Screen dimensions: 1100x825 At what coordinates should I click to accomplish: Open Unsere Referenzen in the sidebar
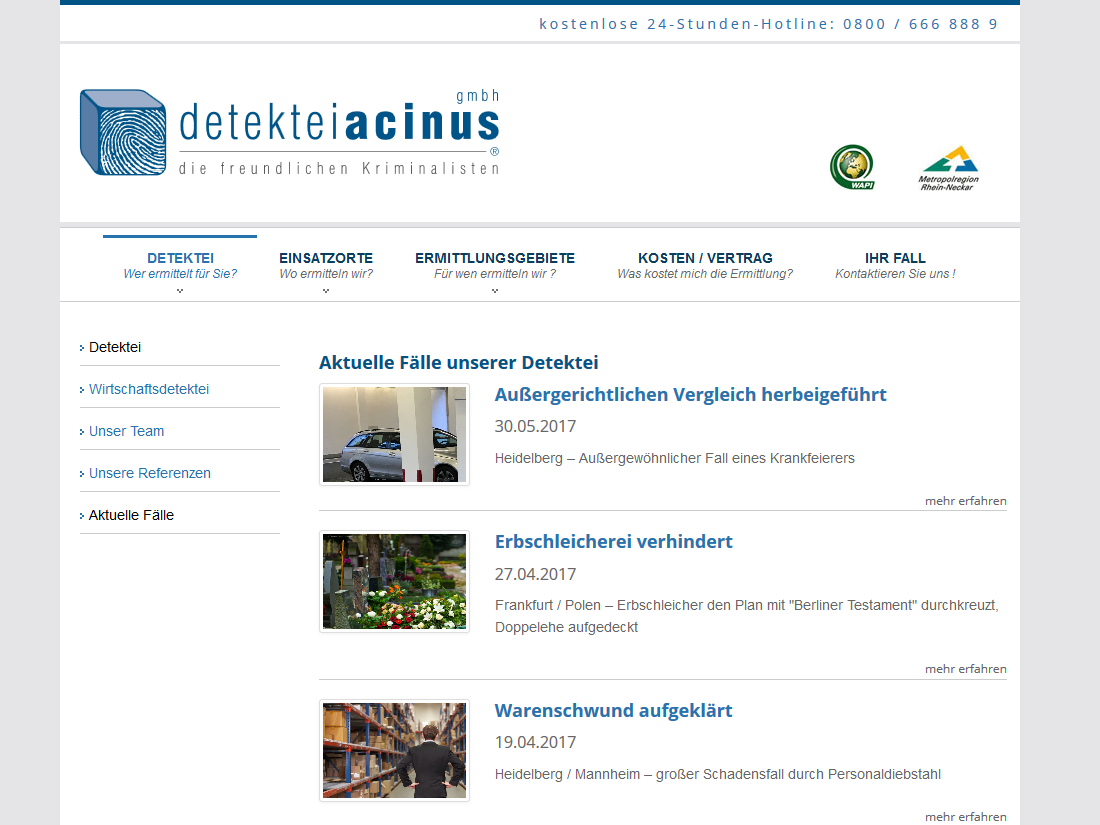click(150, 473)
